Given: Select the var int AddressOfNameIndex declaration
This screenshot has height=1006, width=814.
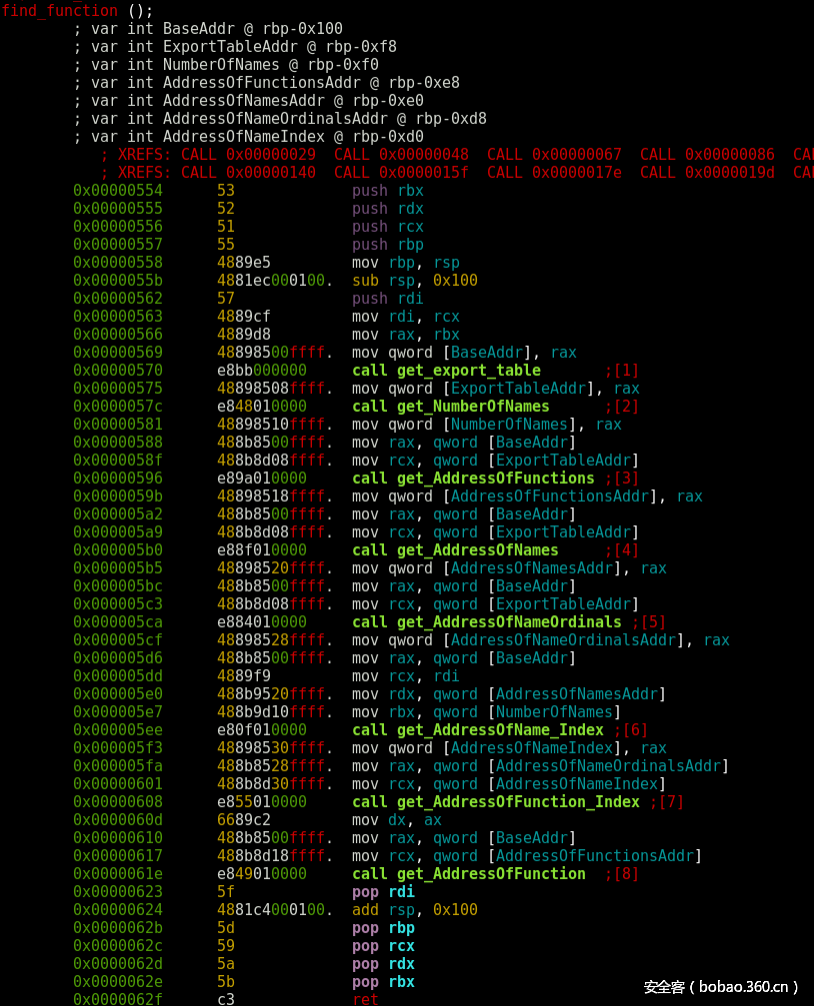Looking at the screenshot, I should (256, 136).
